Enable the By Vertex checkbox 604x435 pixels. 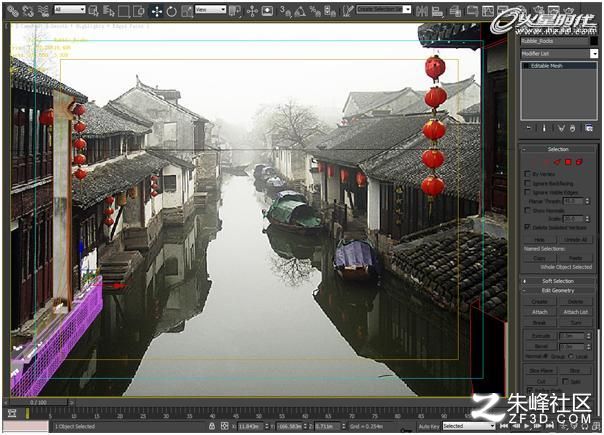pyautogui.click(x=527, y=174)
